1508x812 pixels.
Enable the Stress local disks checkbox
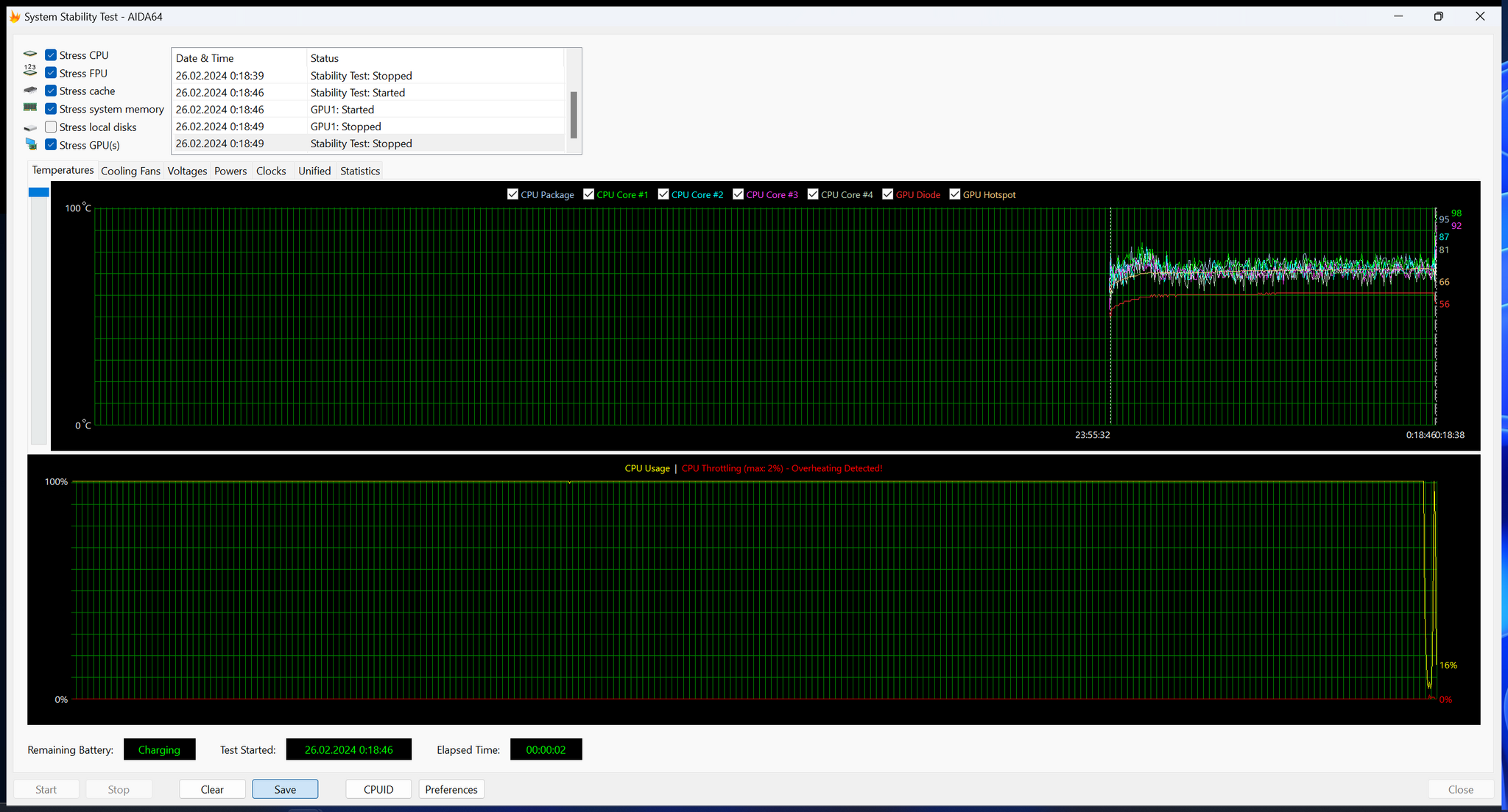pyautogui.click(x=51, y=127)
